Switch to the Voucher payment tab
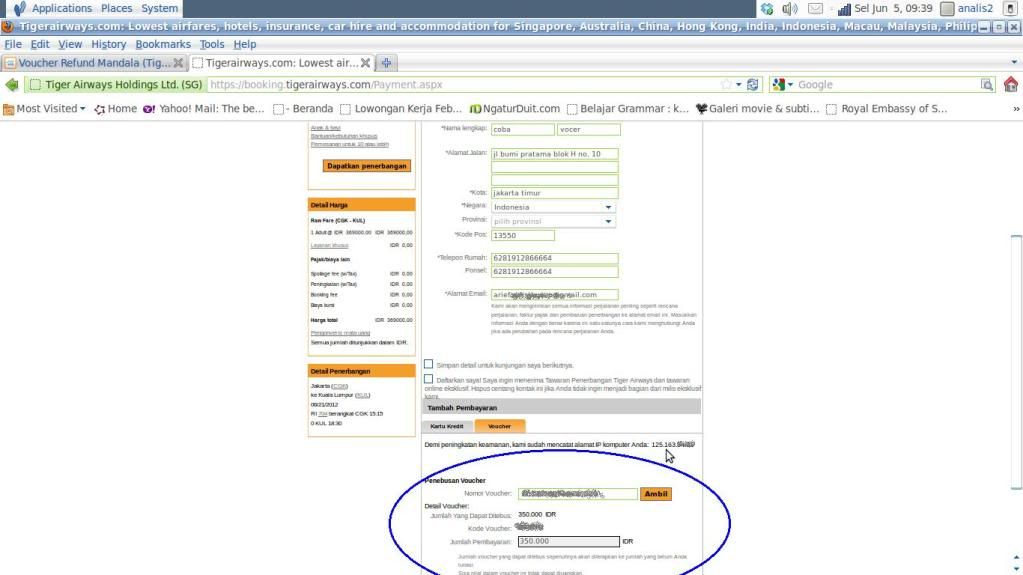The height and width of the screenshot is (575, 1023). (x=500, y=426)
